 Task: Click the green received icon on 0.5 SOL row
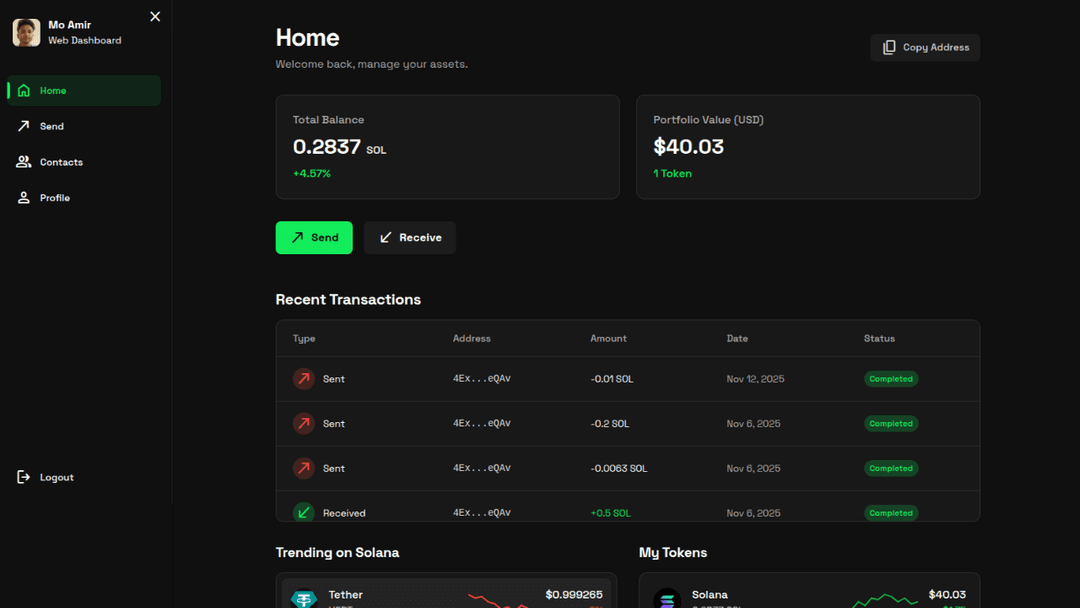pyautogui.click(x=303, y=512)
